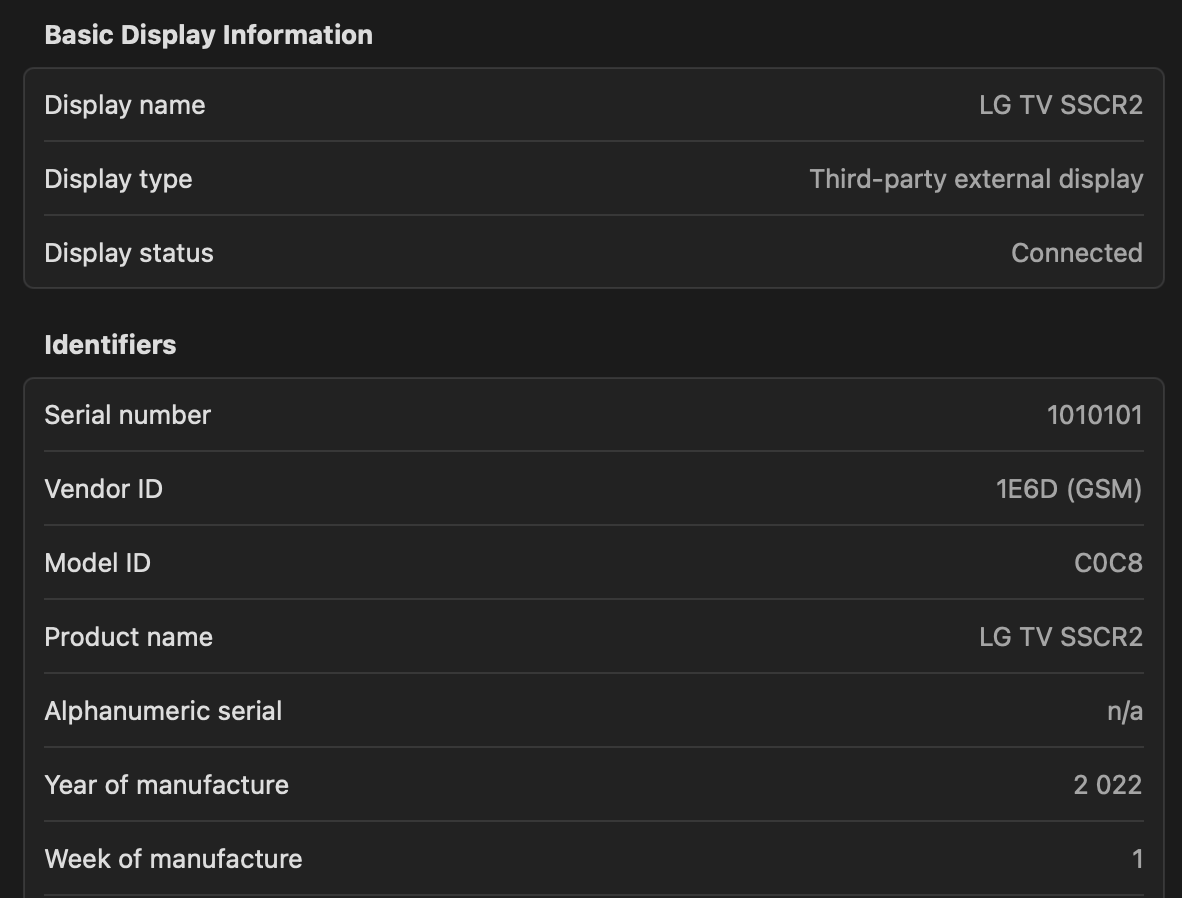Click the Product name label

128,637
